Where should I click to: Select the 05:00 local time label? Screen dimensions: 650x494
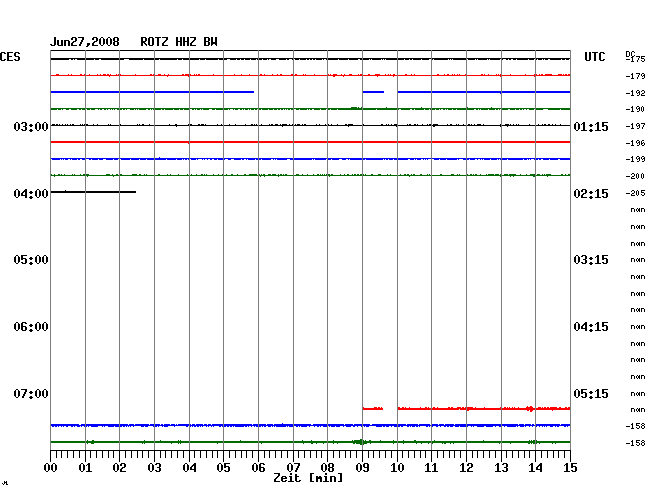click(x=31, y=260)
